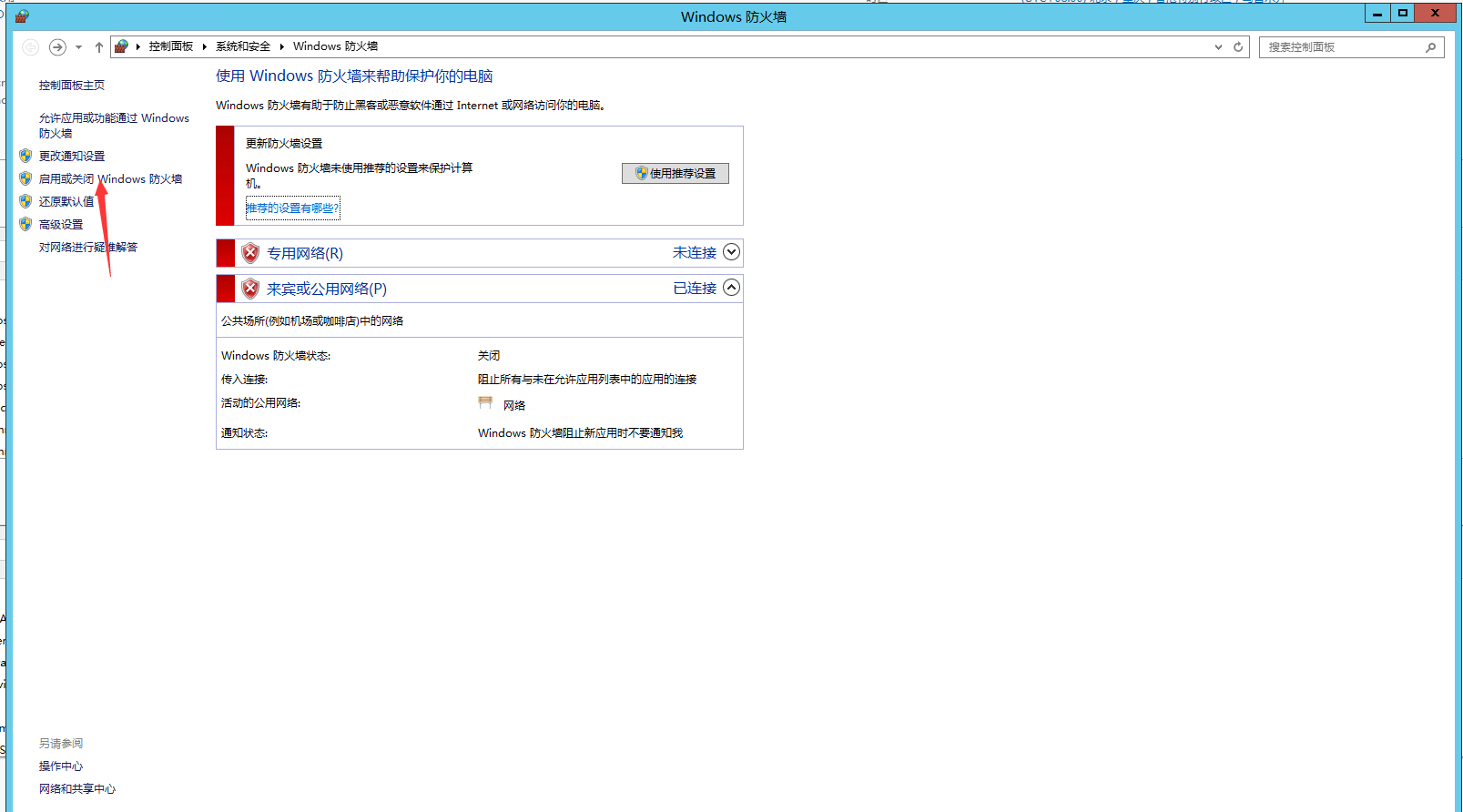Collapse the 来宾或公用网络(P) section chevron

[731, 288]
